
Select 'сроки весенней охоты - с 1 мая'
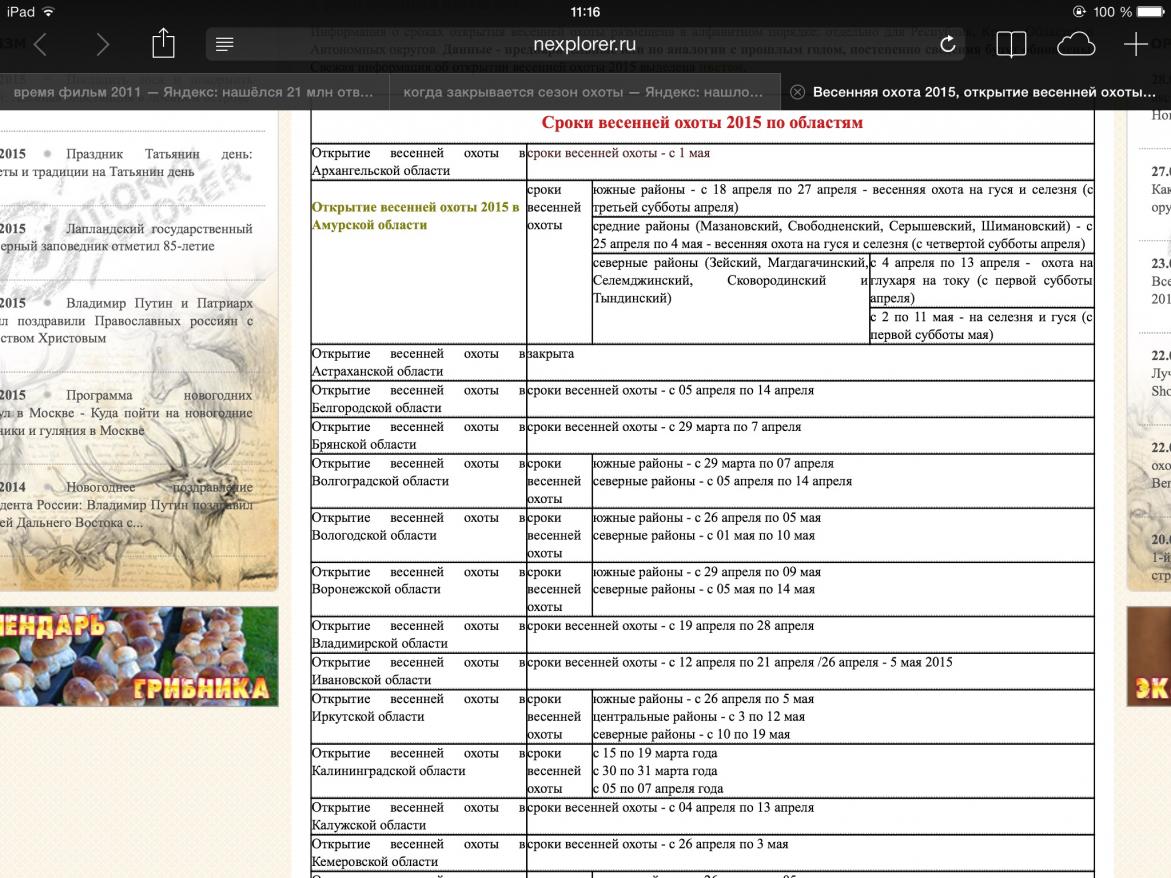coord(618,153)
